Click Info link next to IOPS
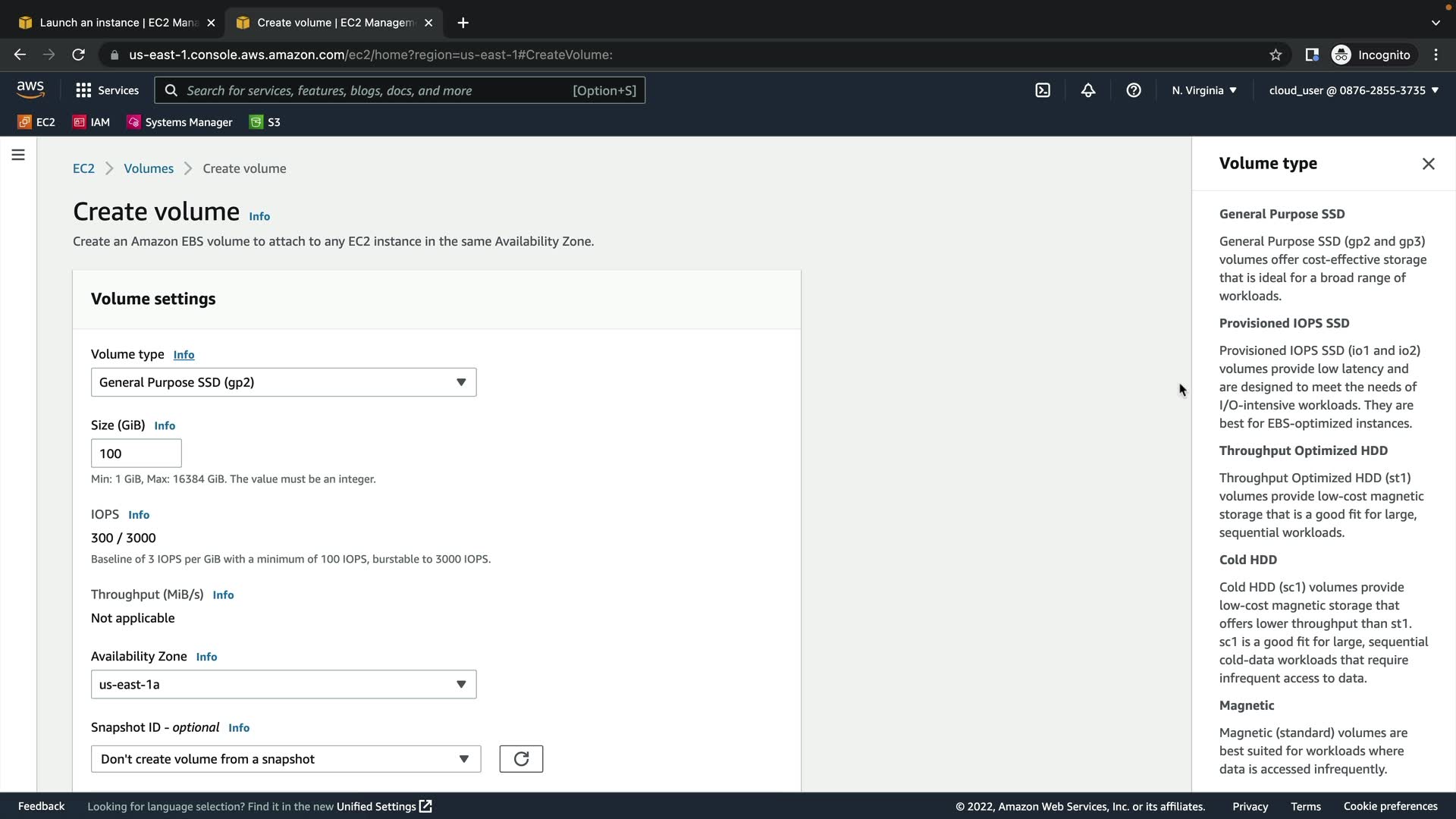This screenshot has height=819, width=1456. point(139,515)
